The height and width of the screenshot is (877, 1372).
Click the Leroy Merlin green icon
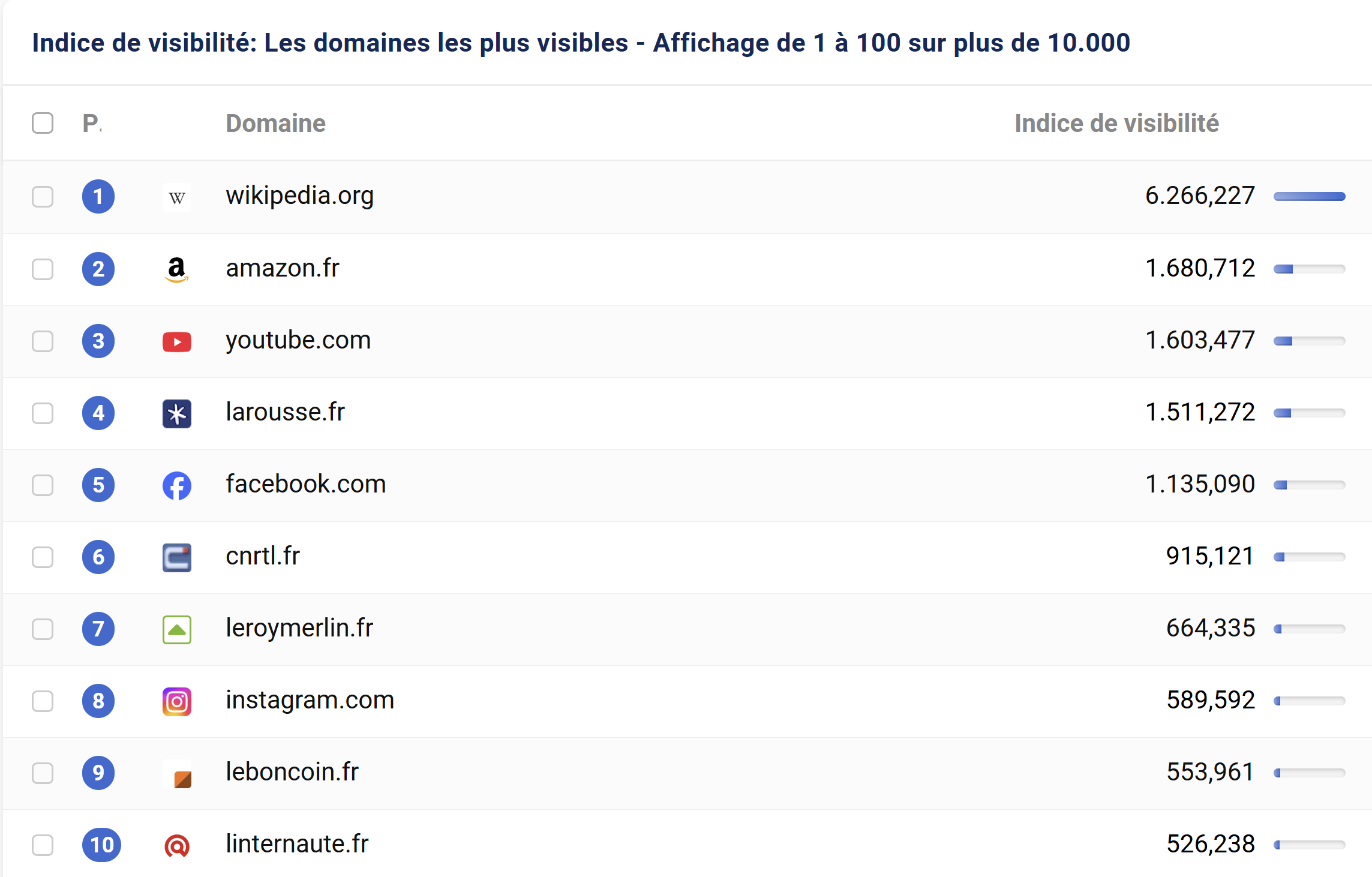[176, 629]
